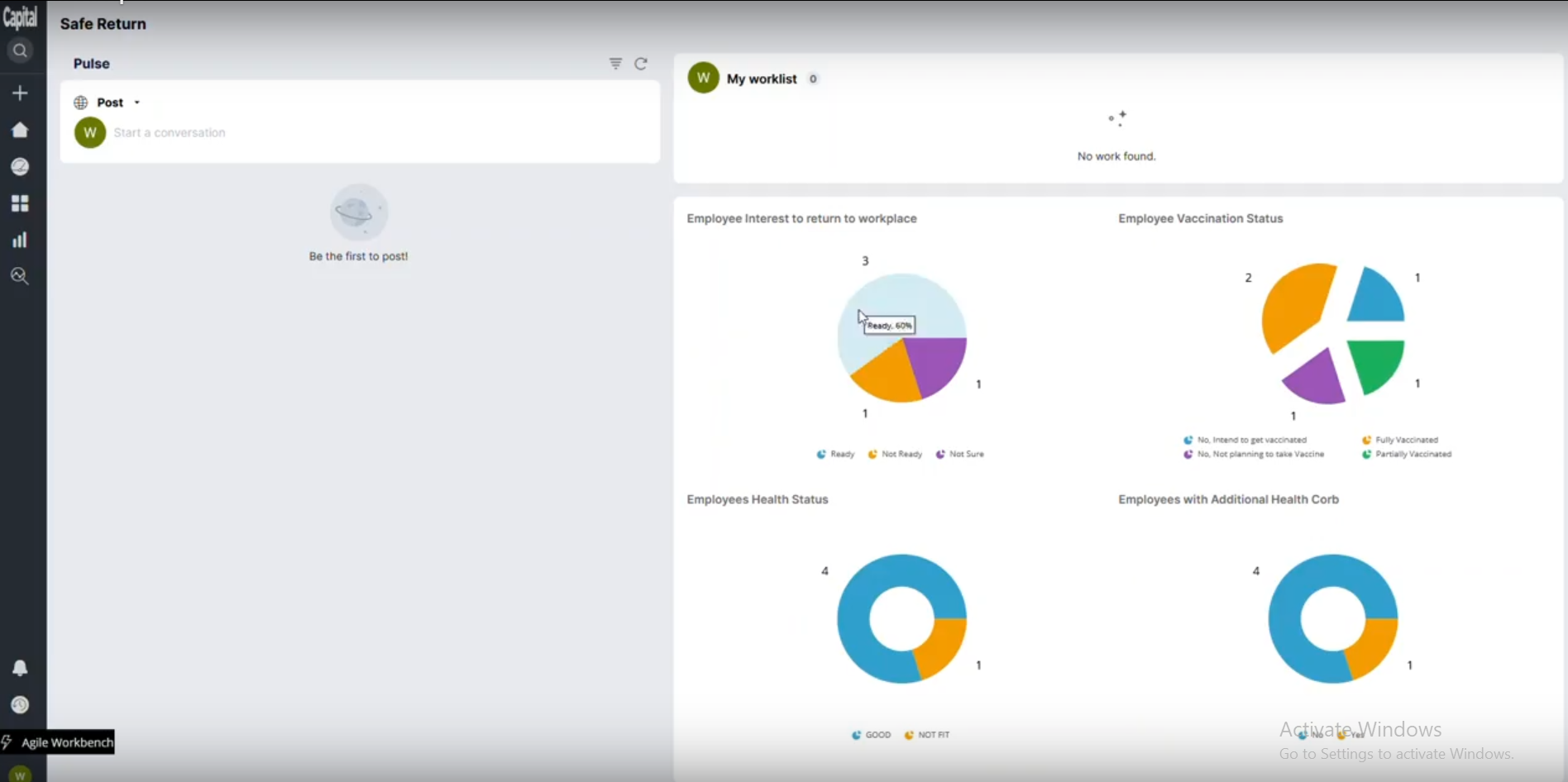This screenshot has width=1568, height=782.
Task: Open the search icon in the left sidebar
Action: pos(20,51)
